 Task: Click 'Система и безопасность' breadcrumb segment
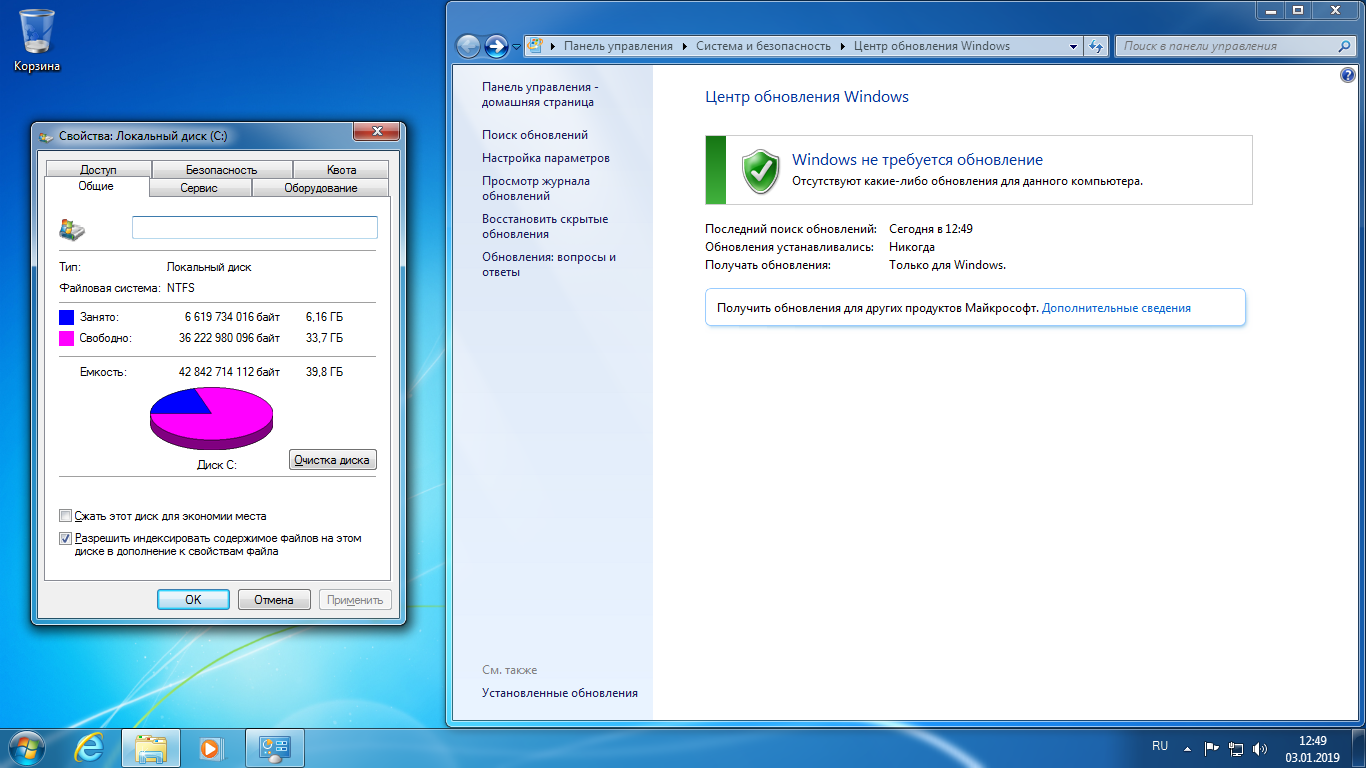click(x=764, y=46)
